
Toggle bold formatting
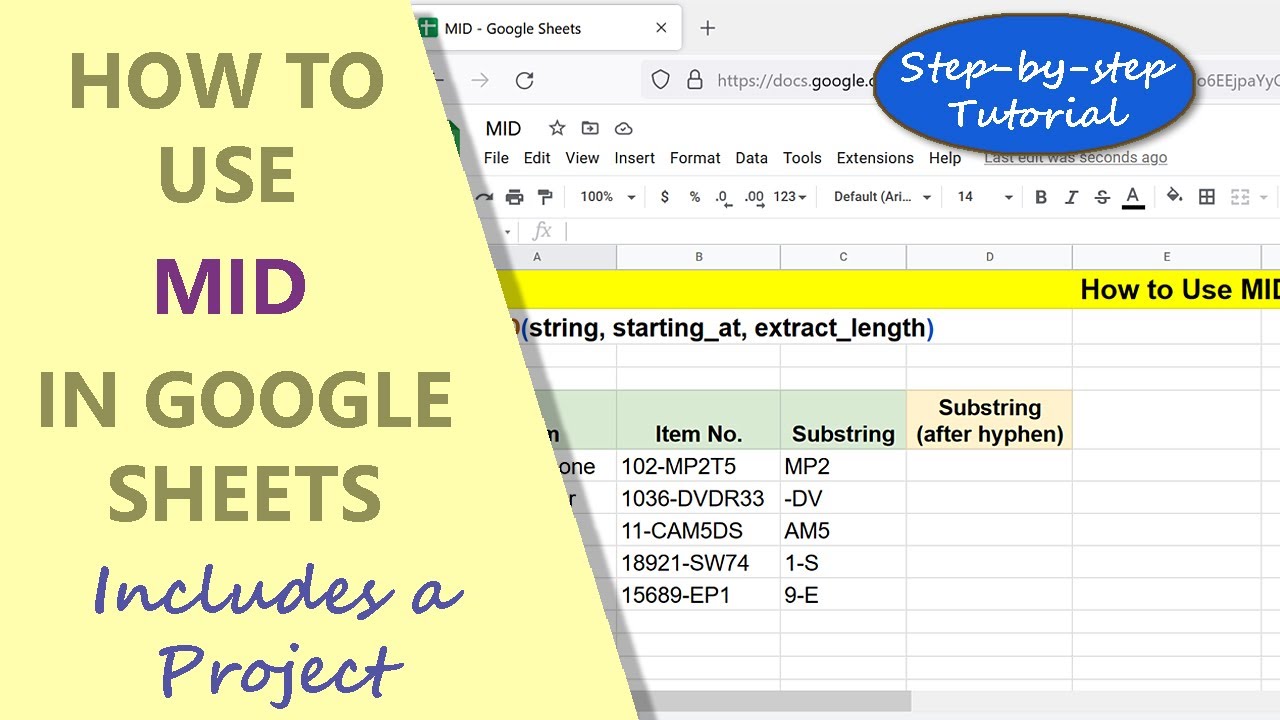1041,197
